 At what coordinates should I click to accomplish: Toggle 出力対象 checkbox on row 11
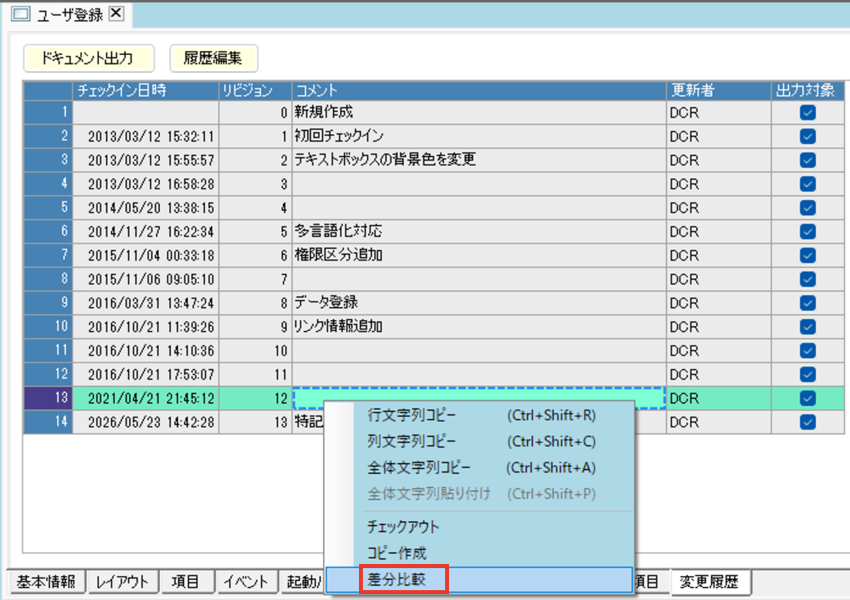pos(807,351)
